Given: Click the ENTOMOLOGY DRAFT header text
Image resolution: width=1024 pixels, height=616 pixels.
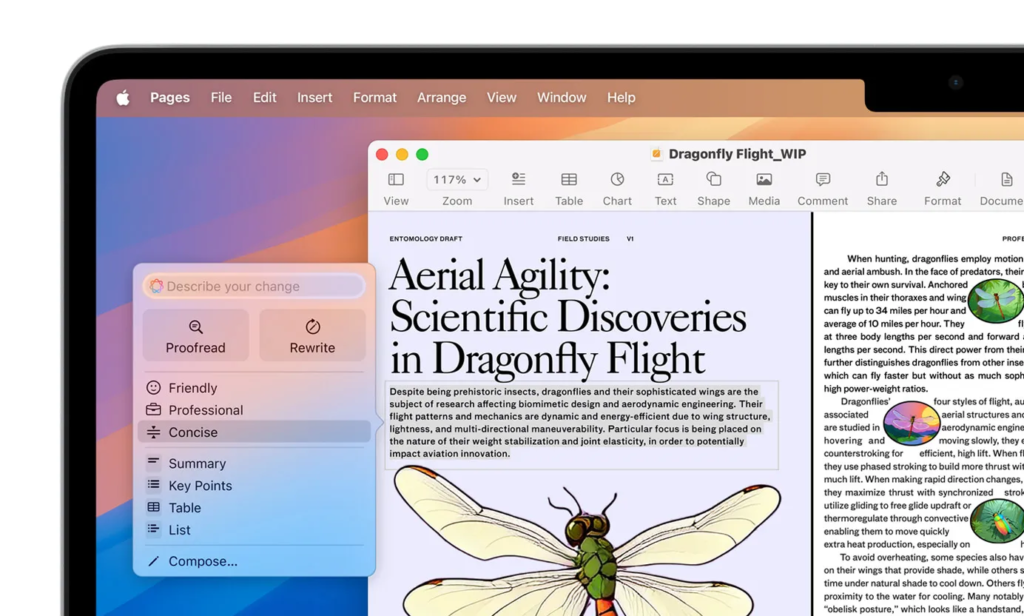Looking at the screenshot, I should tap(426, 239).
